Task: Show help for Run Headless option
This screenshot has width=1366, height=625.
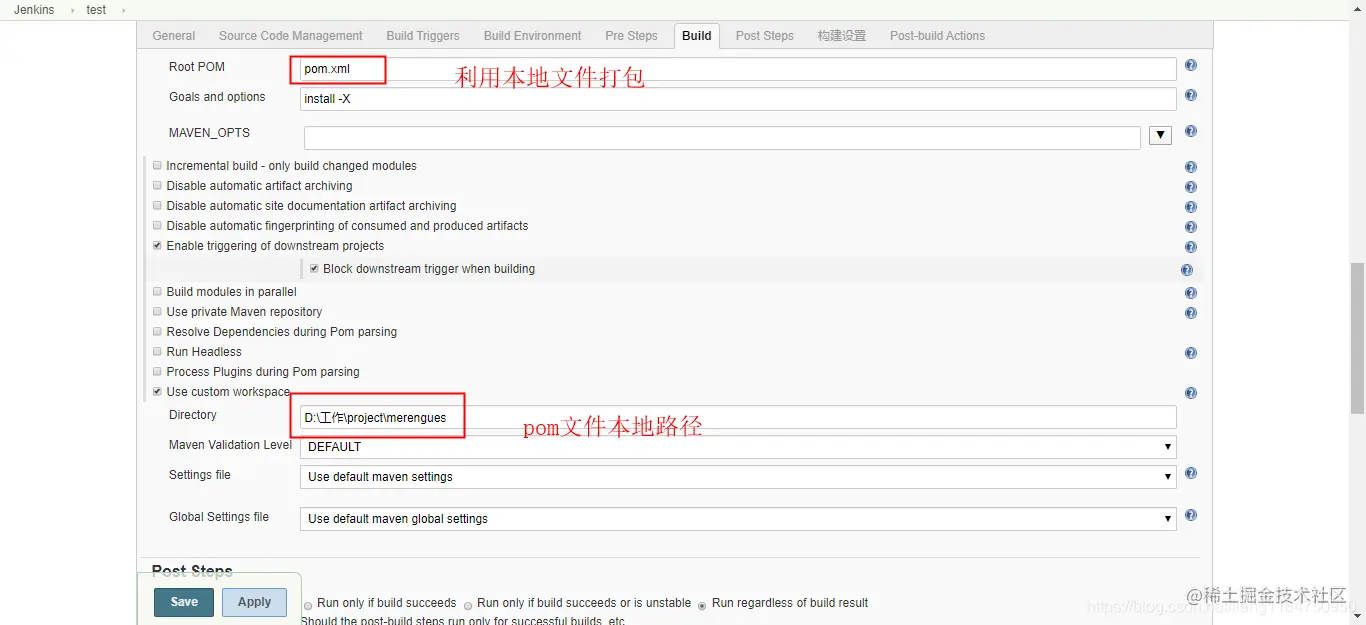Action: point(1191,353)
